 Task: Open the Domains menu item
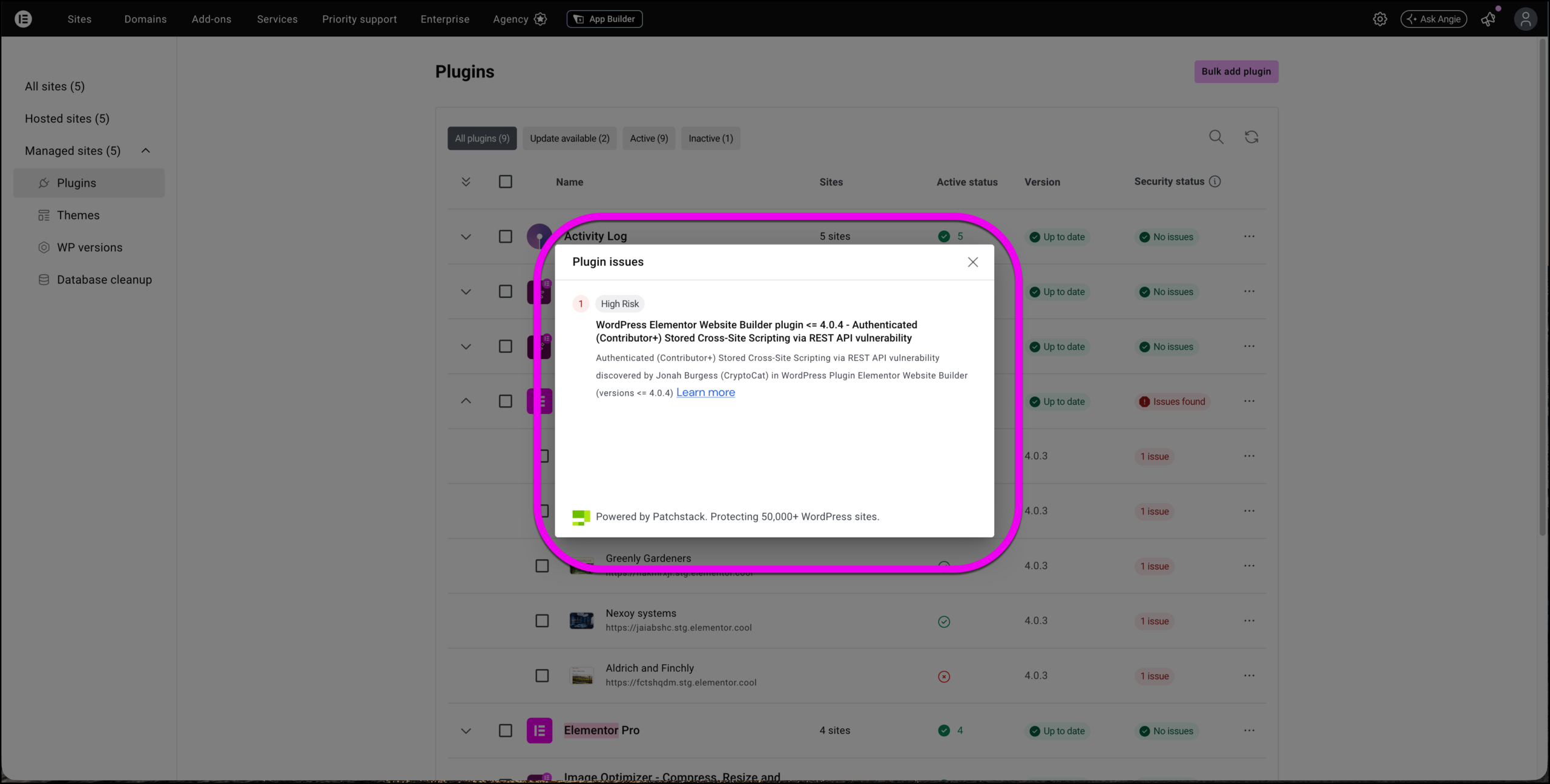click(145, 19)
